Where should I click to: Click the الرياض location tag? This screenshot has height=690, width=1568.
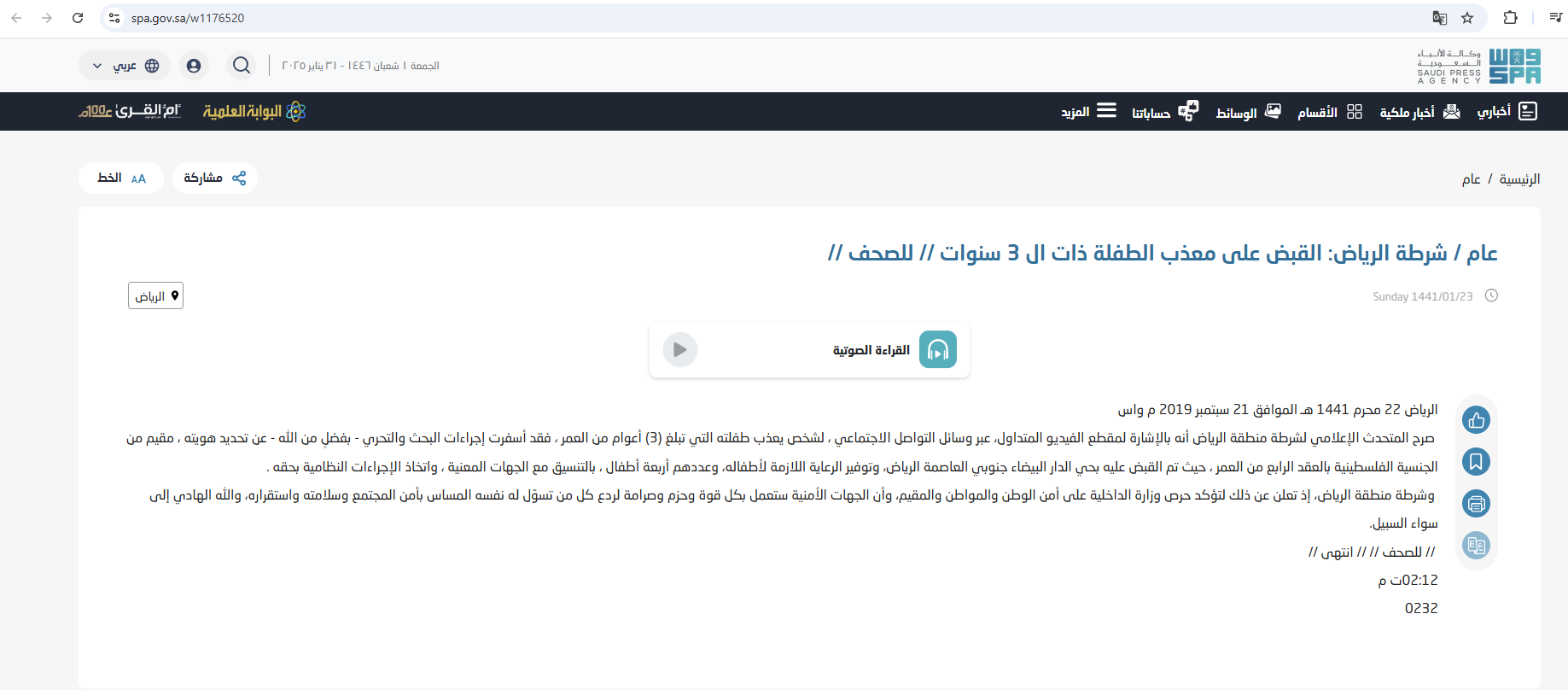coord(155,295)
